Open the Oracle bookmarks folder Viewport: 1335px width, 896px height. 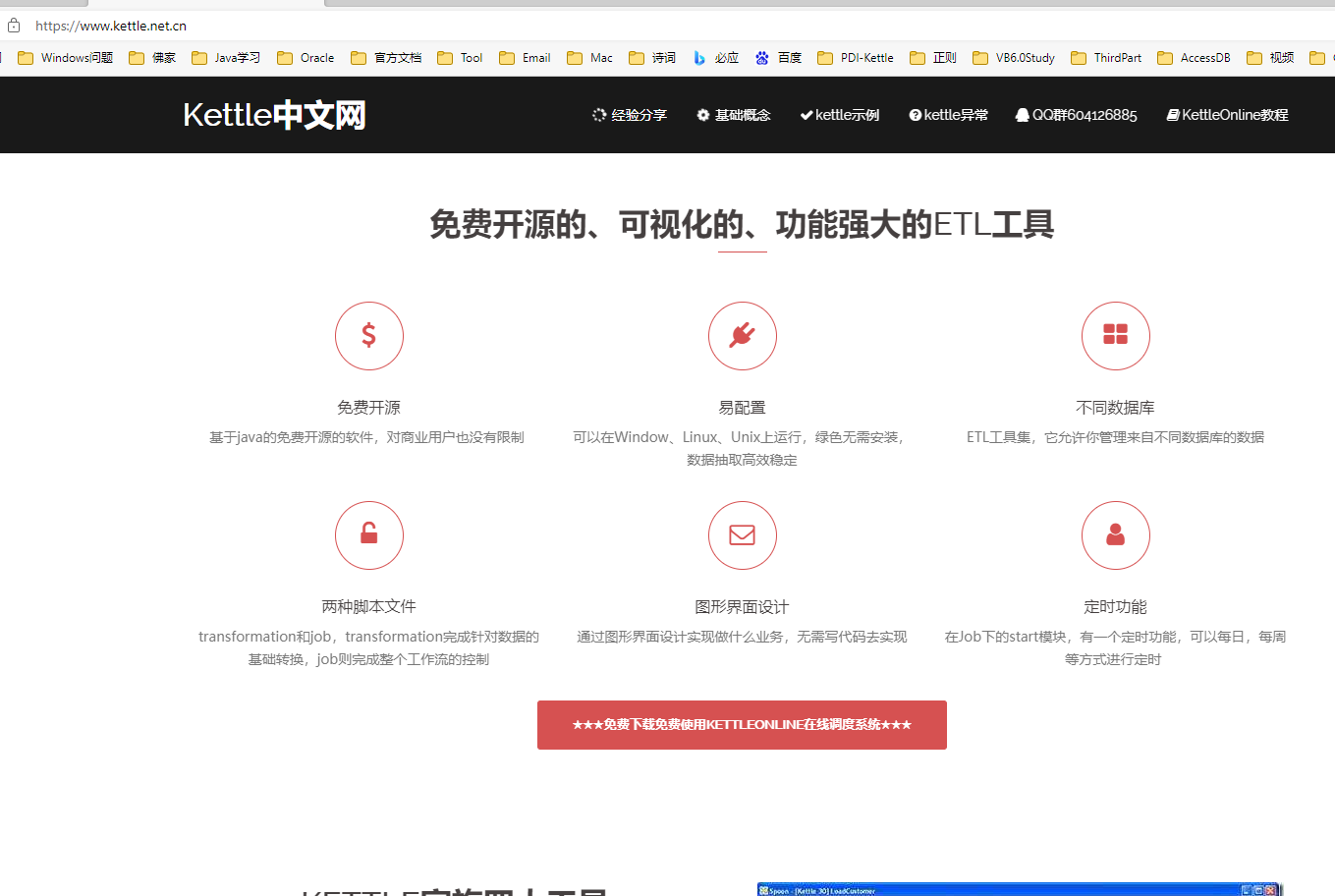tap(305, 57)
